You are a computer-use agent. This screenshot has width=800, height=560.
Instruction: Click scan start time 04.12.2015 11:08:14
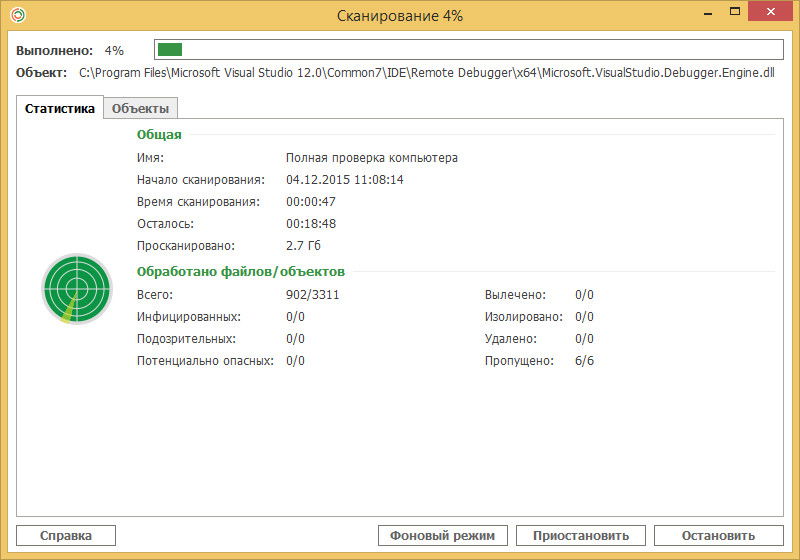coord(344,180)
